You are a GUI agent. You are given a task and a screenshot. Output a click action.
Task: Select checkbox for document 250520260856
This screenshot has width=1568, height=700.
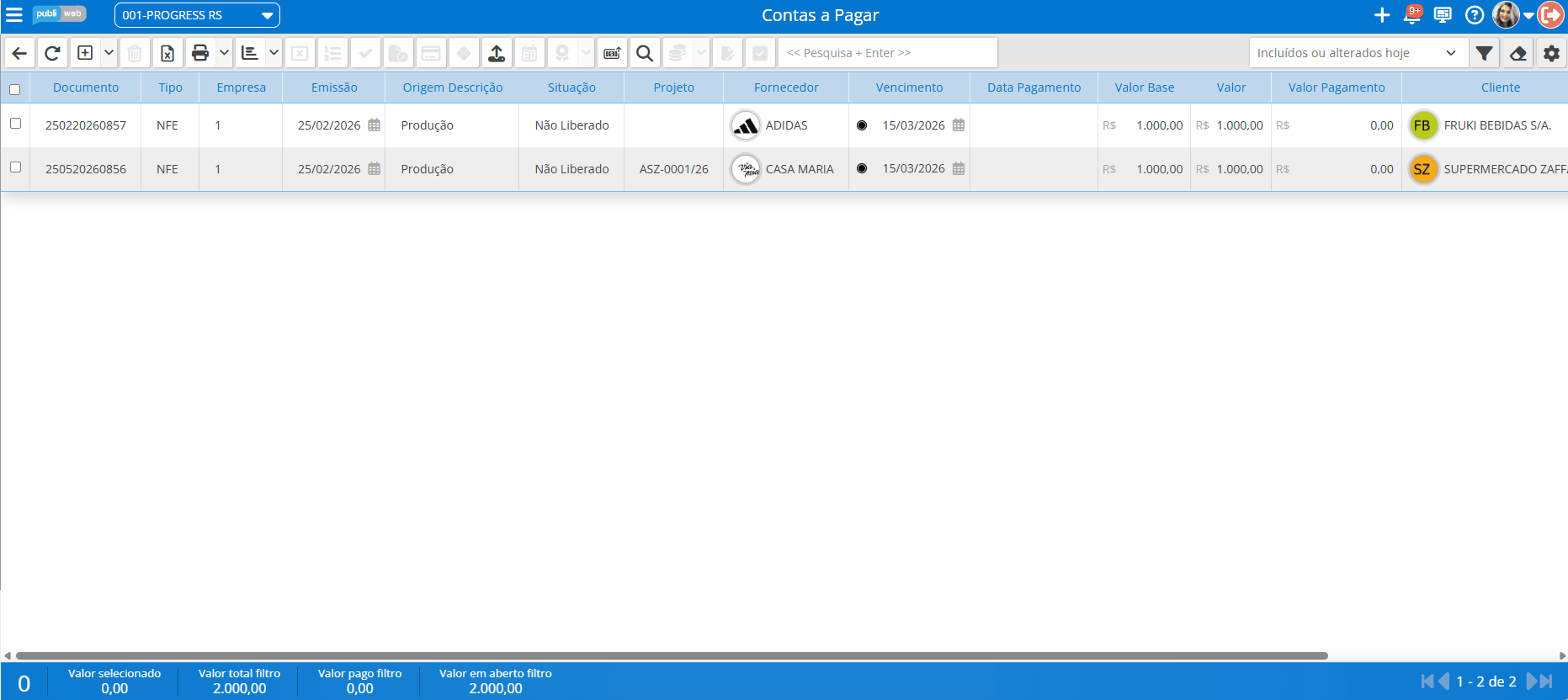click(15, 167)
